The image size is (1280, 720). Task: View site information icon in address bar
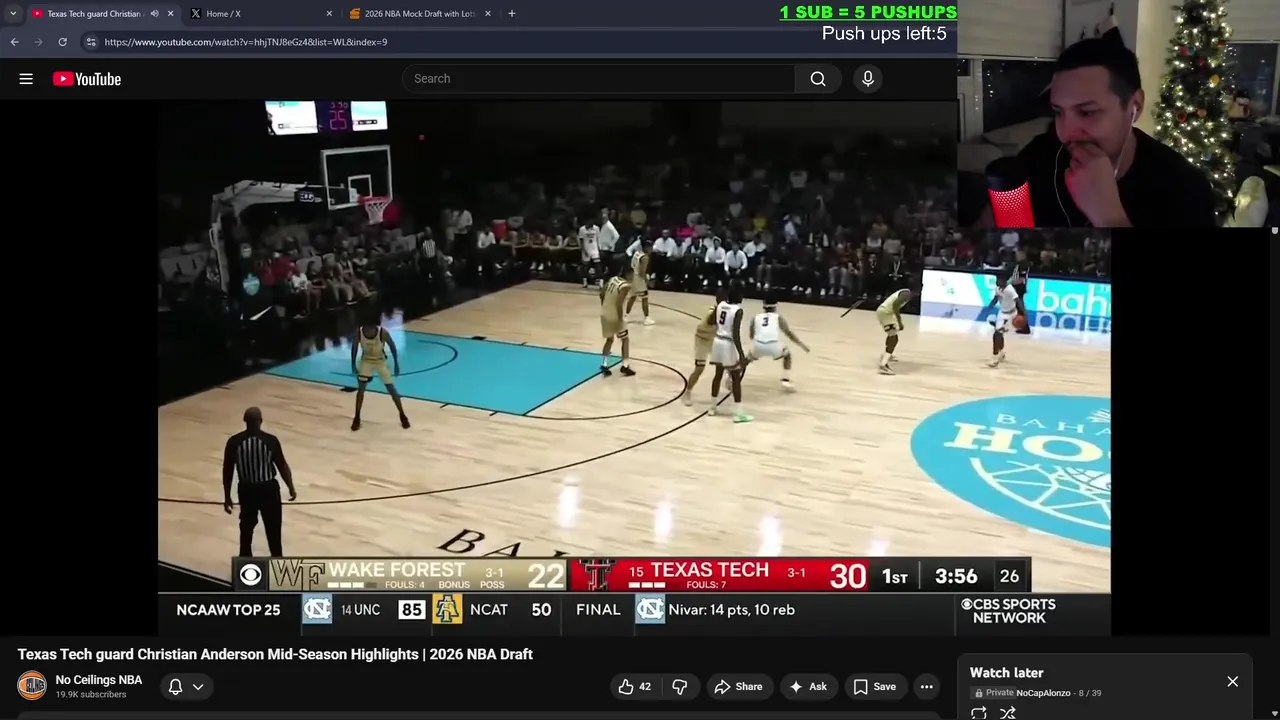[91, 42]
